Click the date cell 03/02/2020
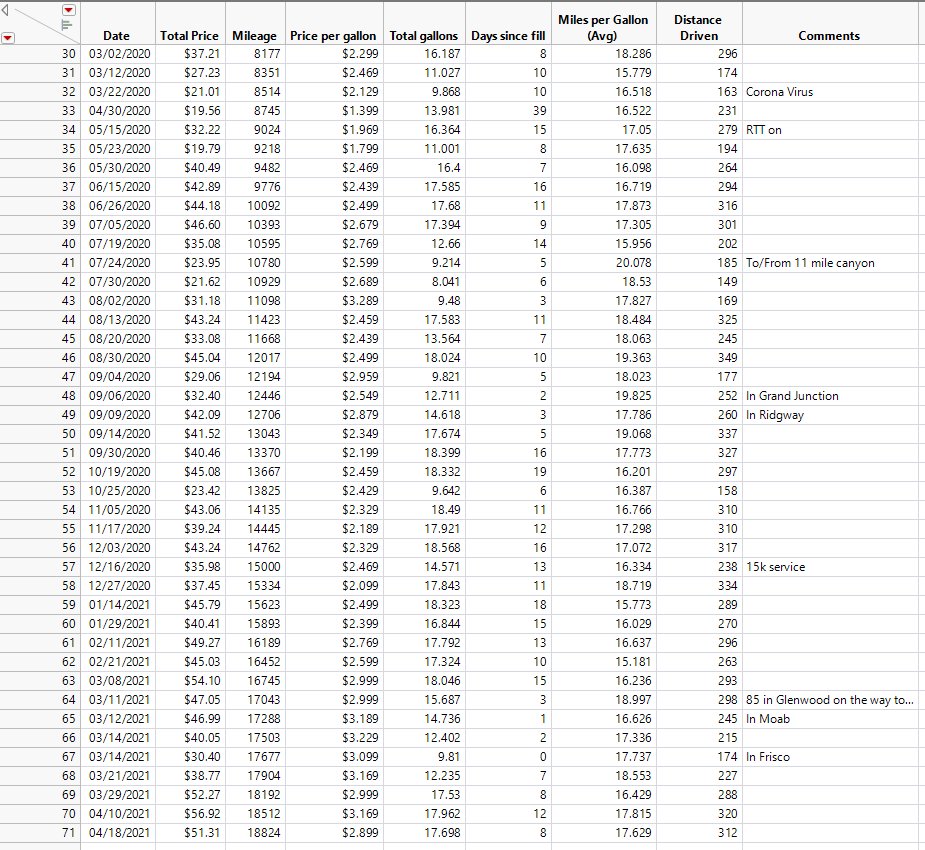Viewport: 925px width, 850px height. coord(120,54)
